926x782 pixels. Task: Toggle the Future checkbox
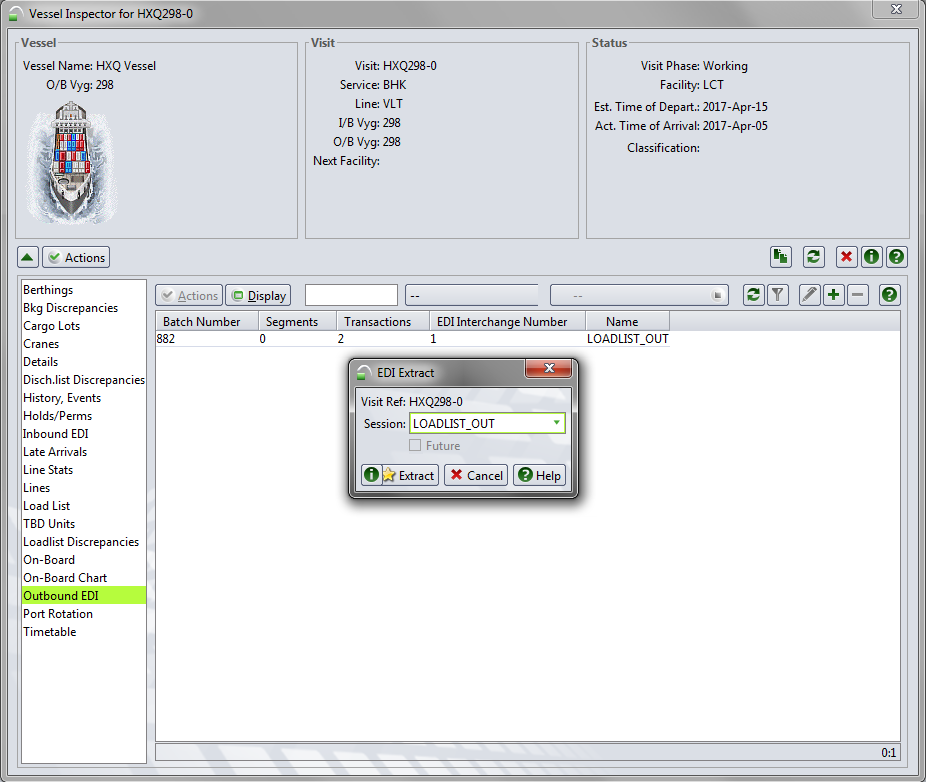click(x=415, y=445)
